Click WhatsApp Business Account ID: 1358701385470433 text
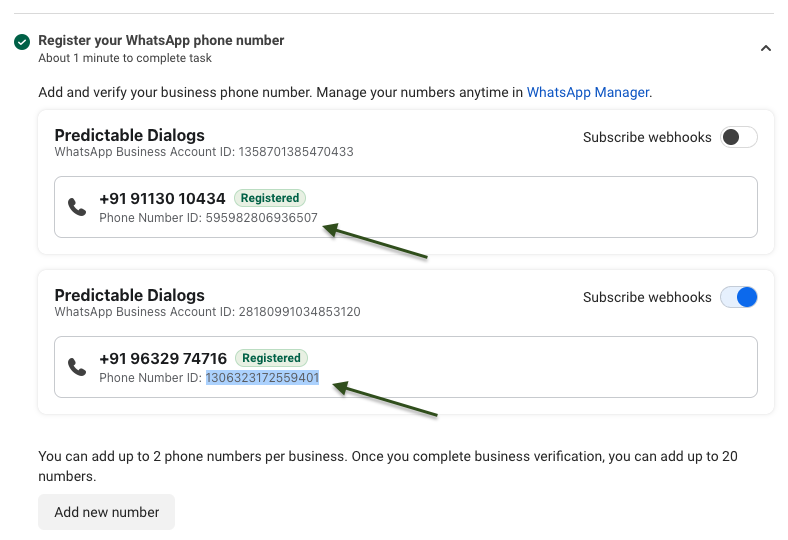The width and height of the screenshot is (788, 540). [204, 152]
